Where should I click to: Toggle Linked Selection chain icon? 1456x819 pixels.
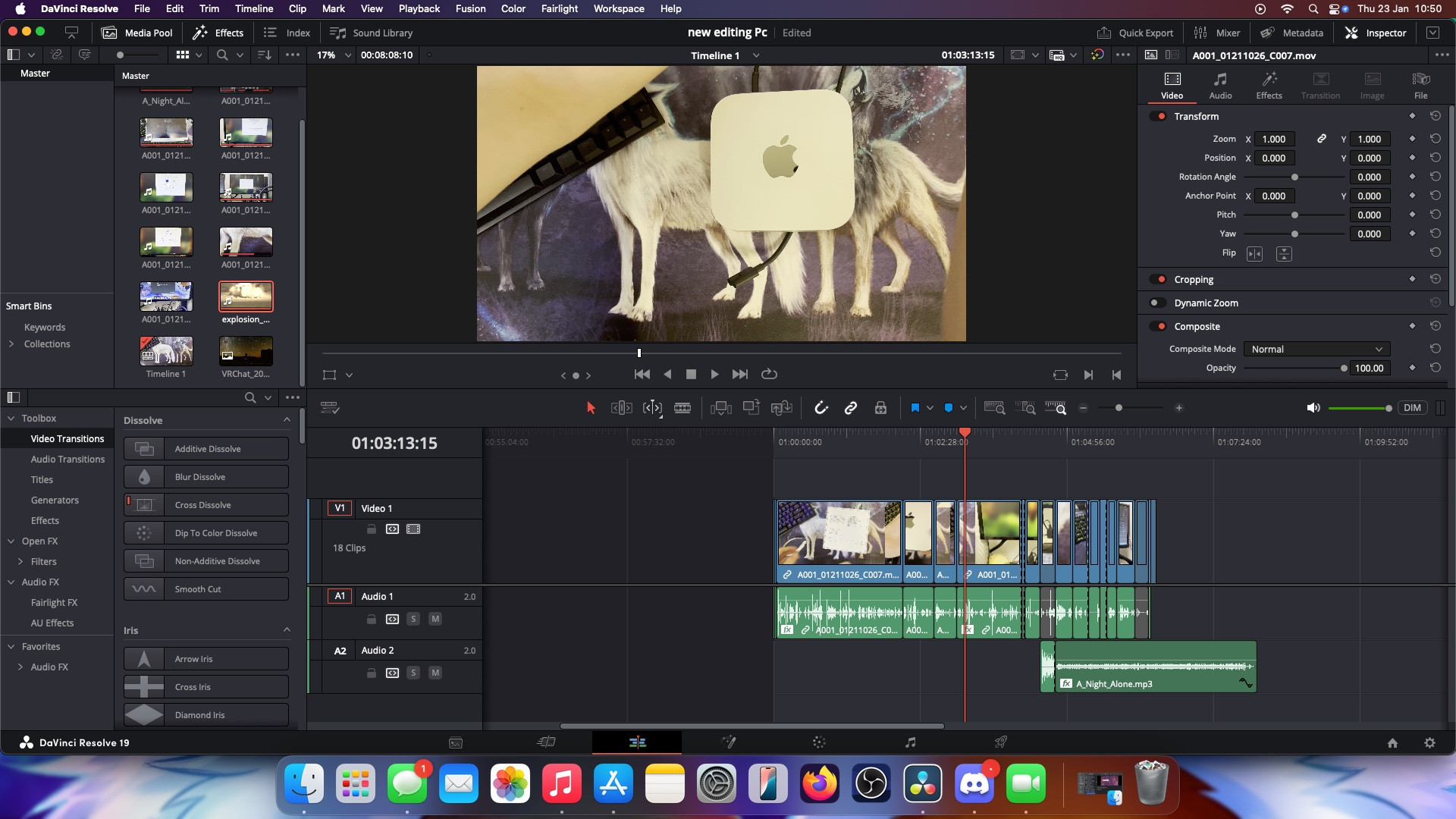(851, 408)
